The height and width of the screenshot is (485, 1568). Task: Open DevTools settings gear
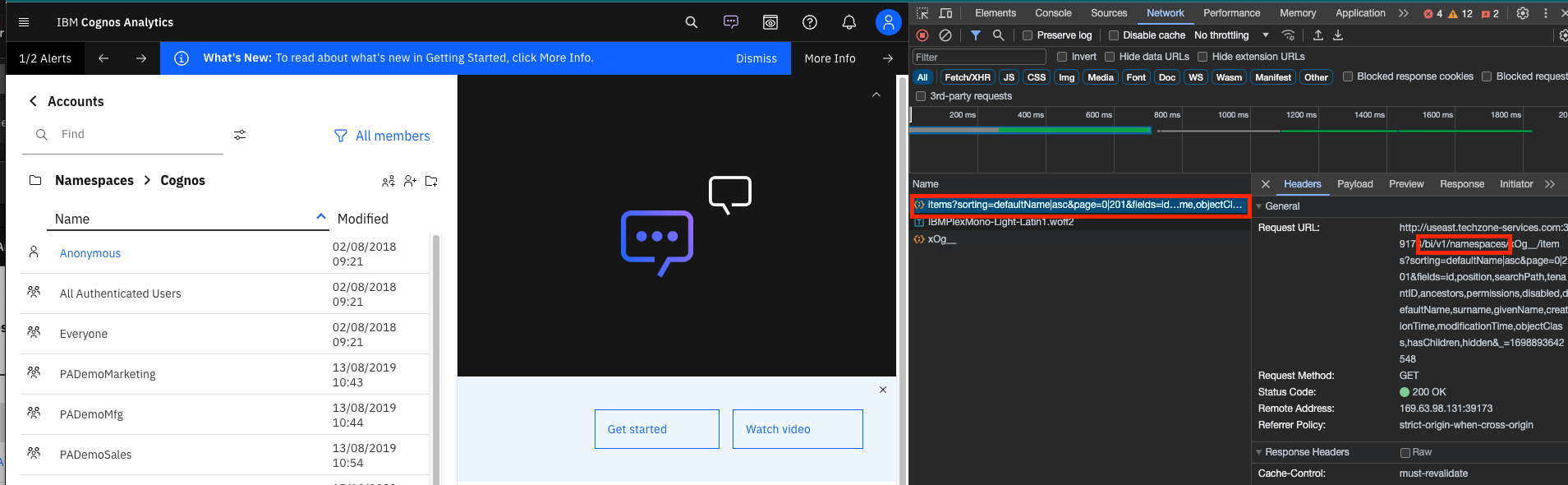[1523, 13]
